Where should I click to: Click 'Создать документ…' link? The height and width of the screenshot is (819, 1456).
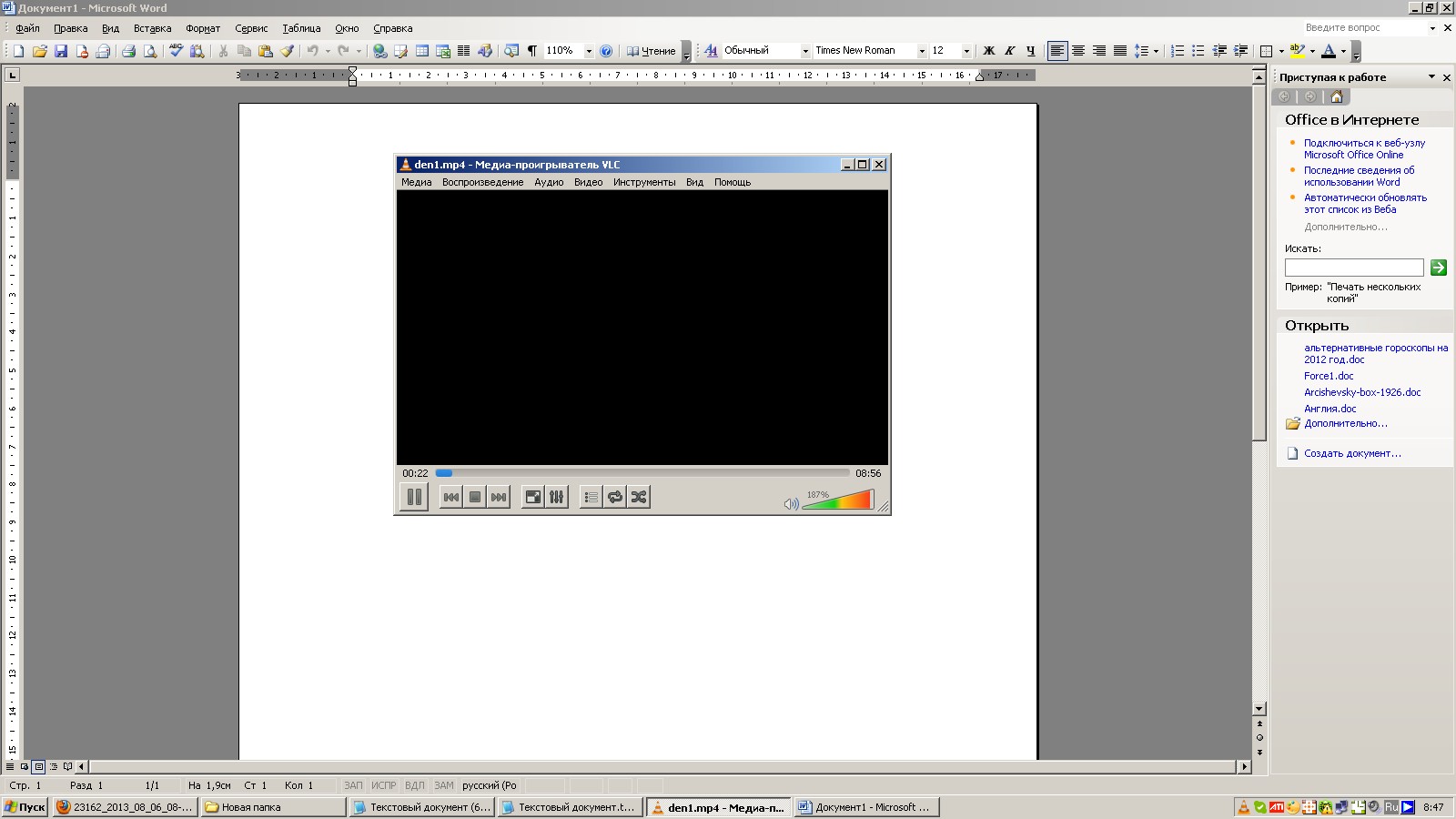tap(1352, 453)
